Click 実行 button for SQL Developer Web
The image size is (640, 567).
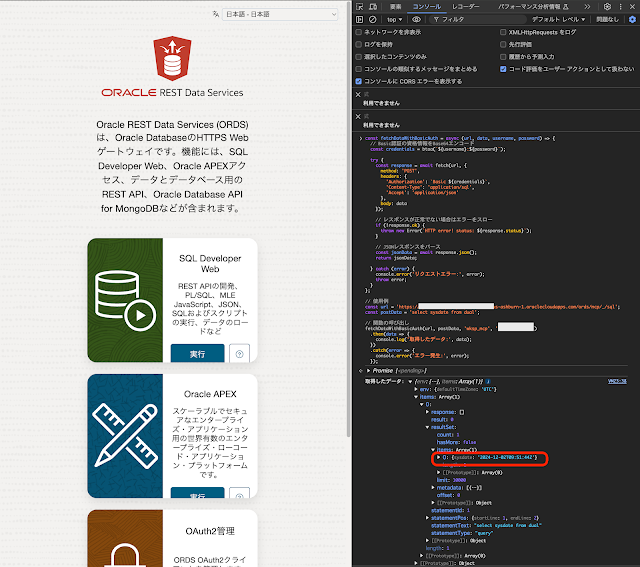tap(198, 354)
